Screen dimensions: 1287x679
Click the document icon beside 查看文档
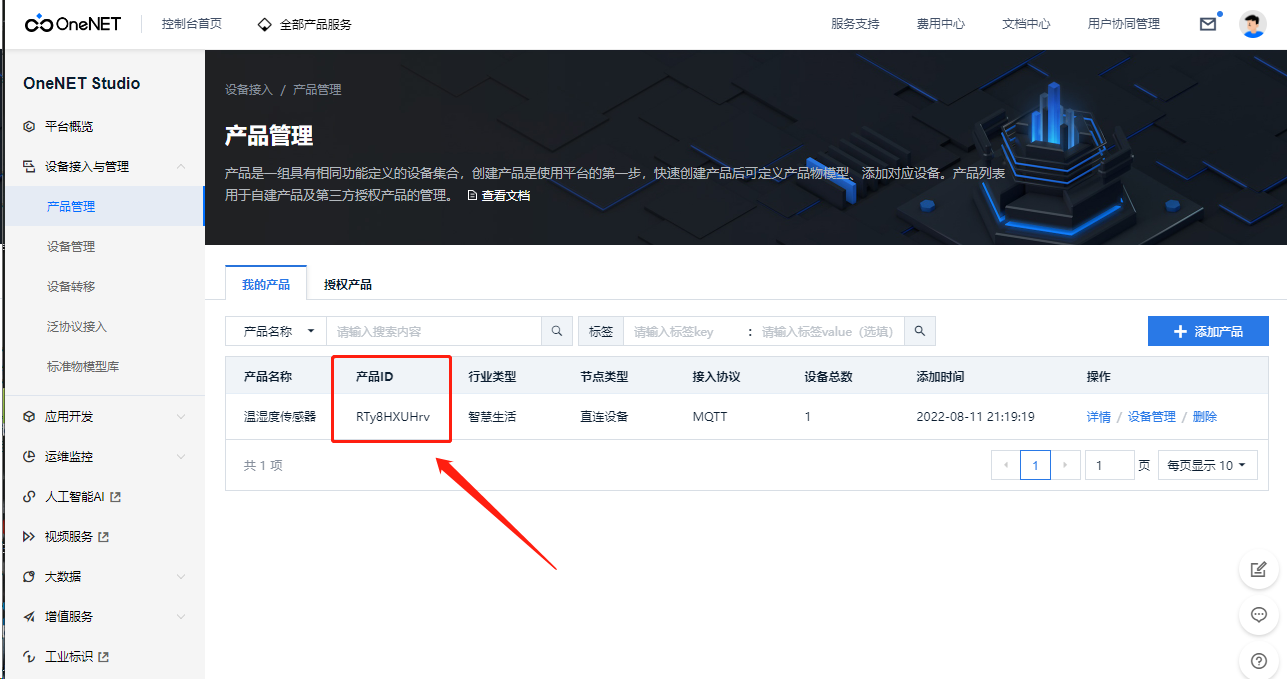[x=473, y=196]
